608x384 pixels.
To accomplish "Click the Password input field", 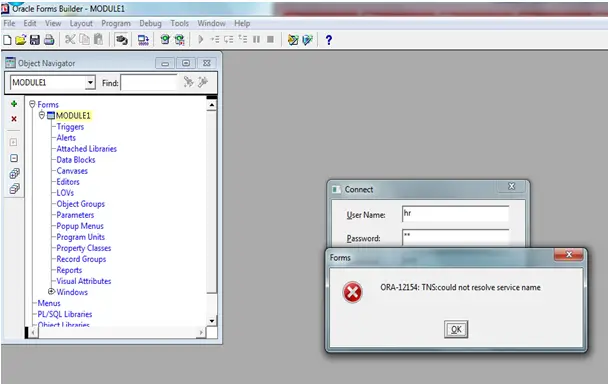I will (456, 237).
